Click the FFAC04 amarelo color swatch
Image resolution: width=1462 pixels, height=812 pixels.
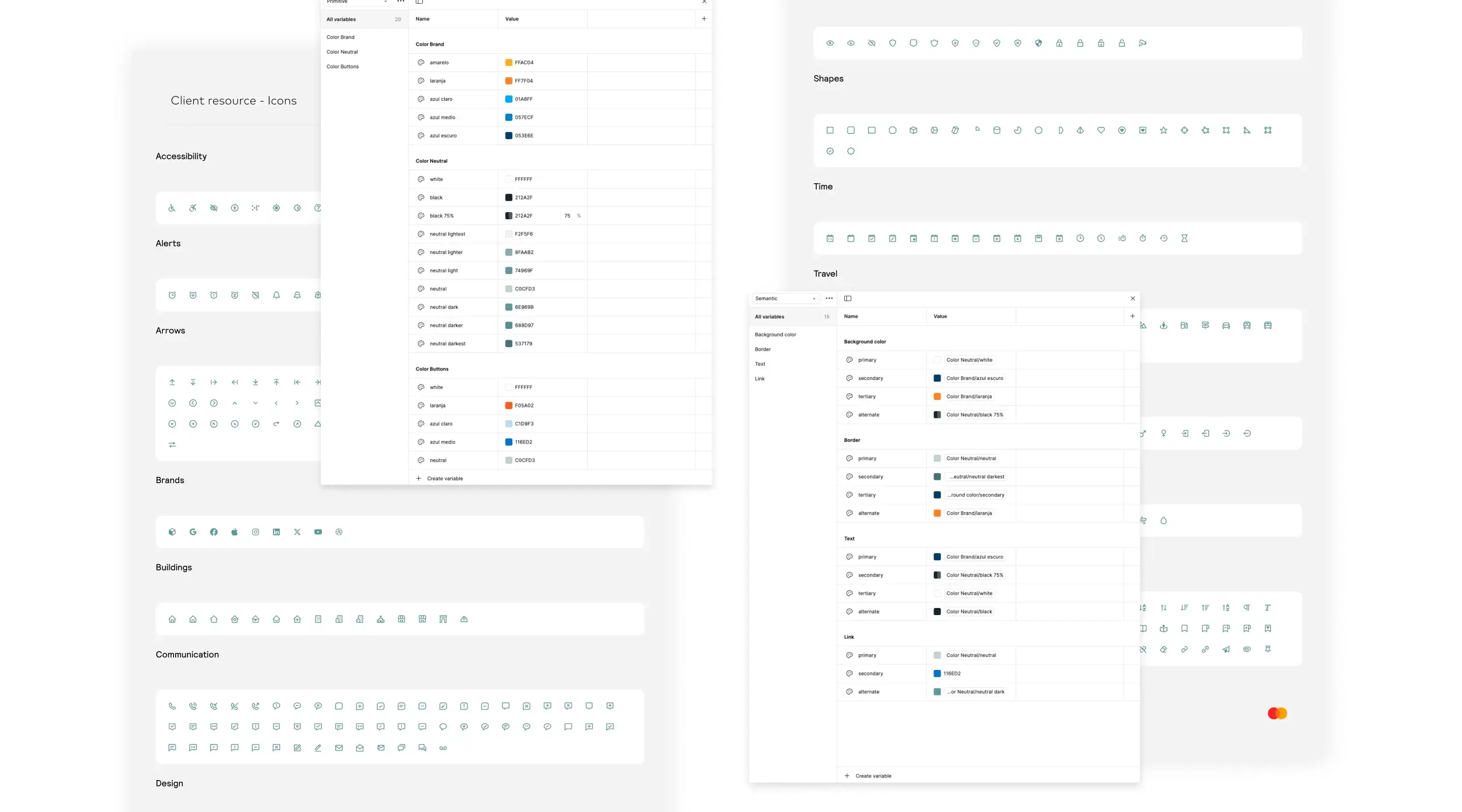click(x=509, y=62)
